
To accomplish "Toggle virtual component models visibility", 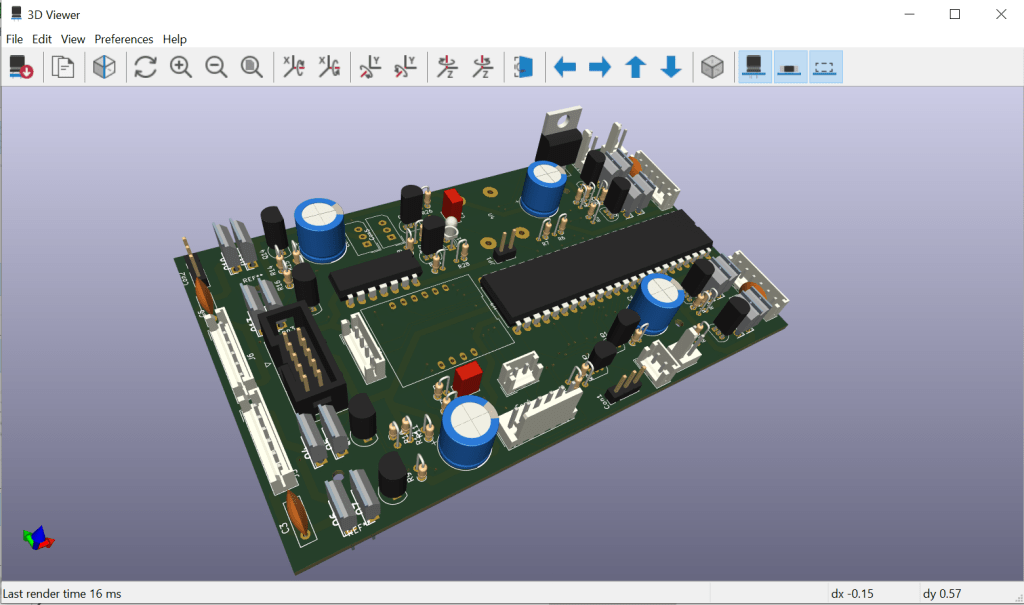I will click(825, 67).
